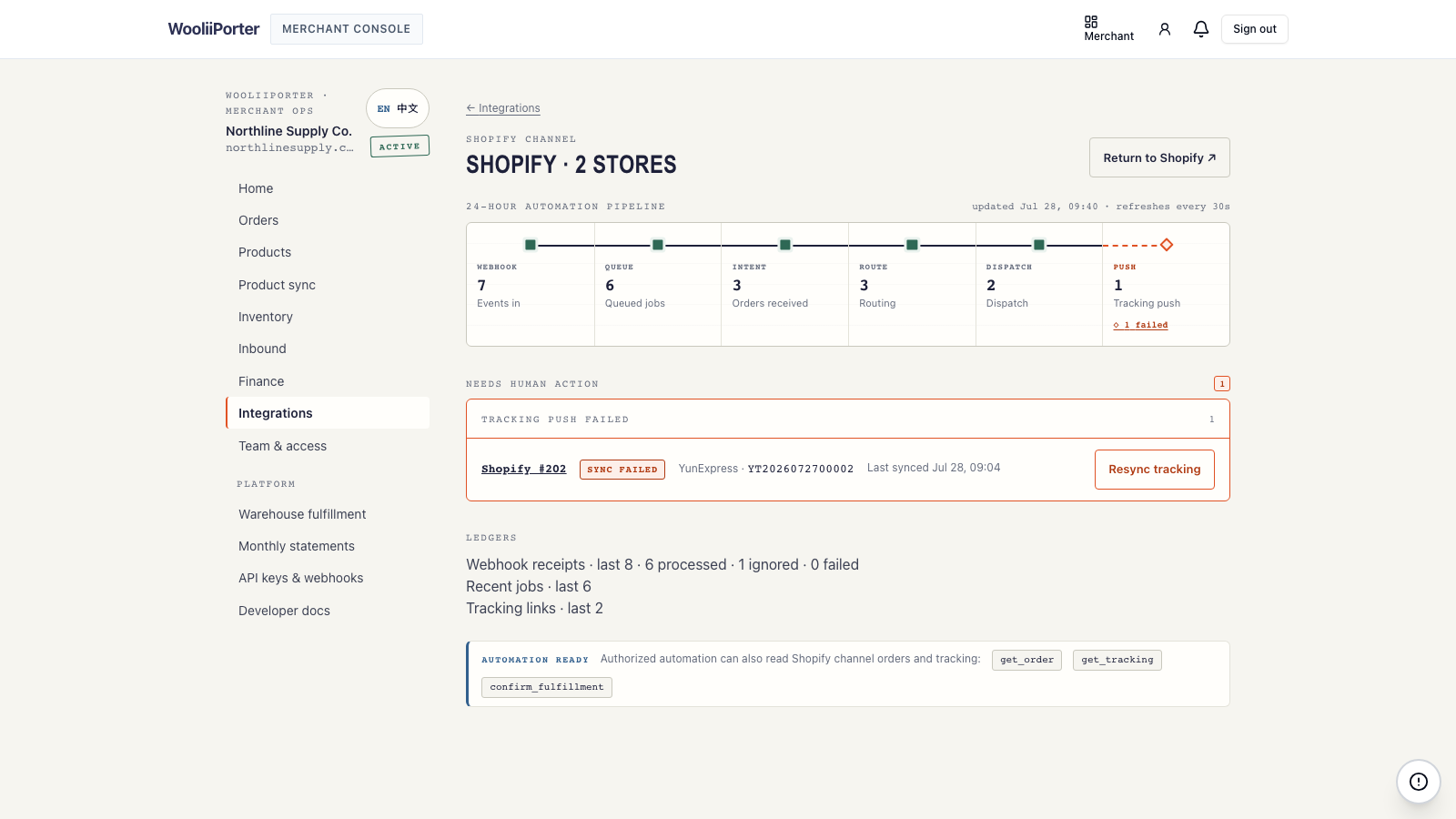Switch the language toggle to 中文
The image size is (1456, 819).
pos(408,108)
